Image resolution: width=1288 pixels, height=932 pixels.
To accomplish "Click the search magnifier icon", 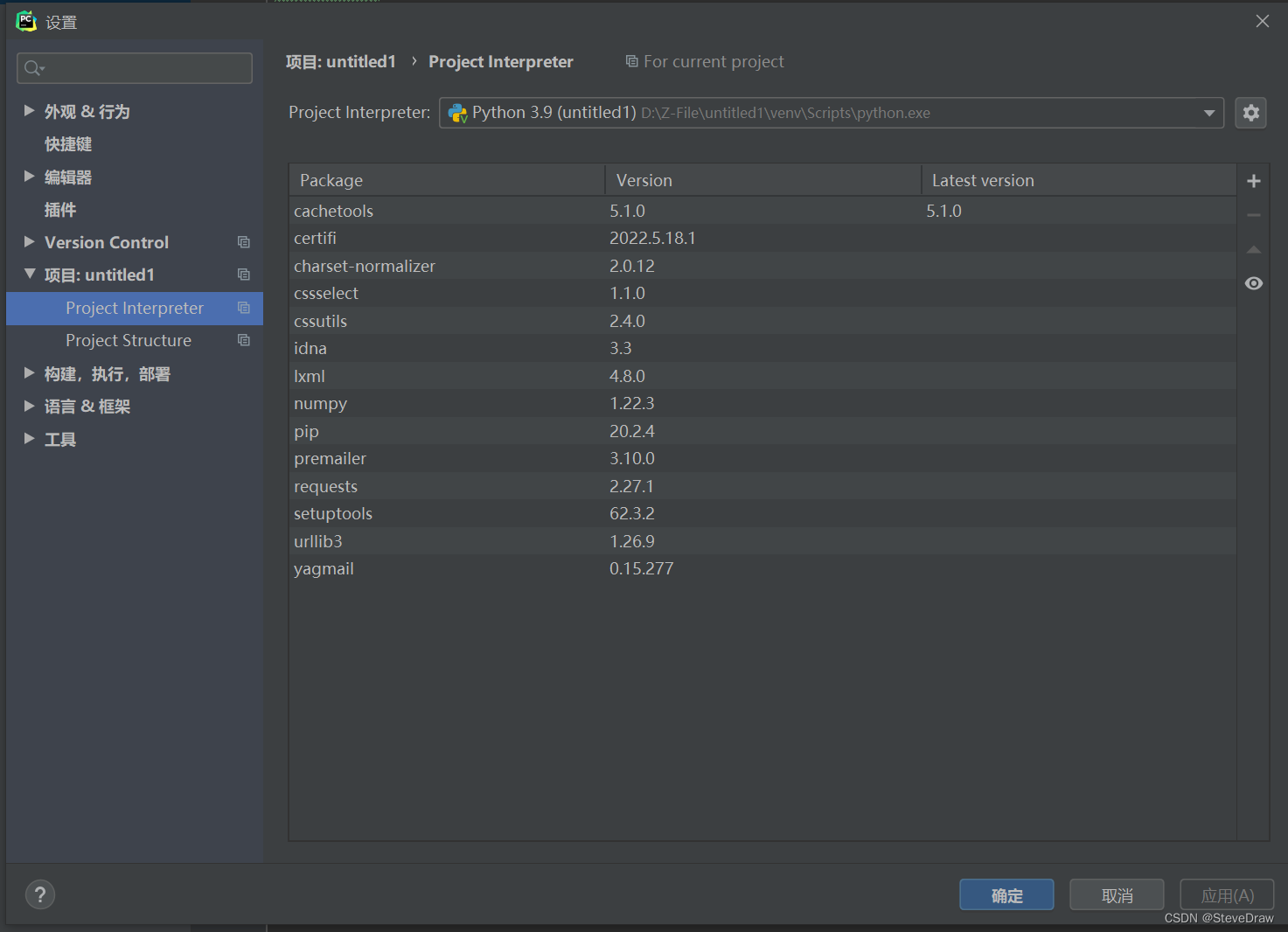I will [x=33, y=68].
